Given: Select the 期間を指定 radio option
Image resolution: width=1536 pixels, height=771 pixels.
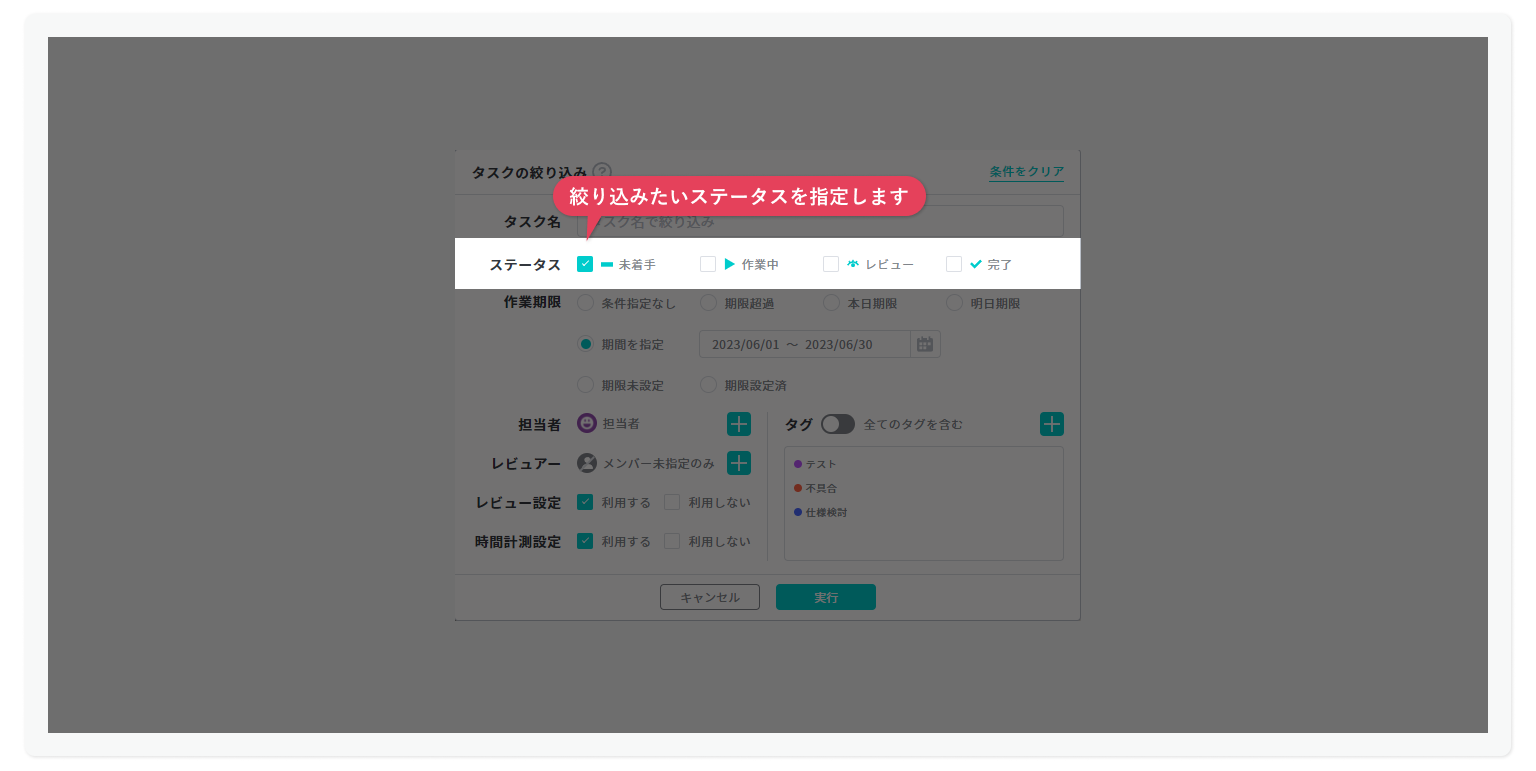Looking at the screenshot, I should [x=585, y=344].
